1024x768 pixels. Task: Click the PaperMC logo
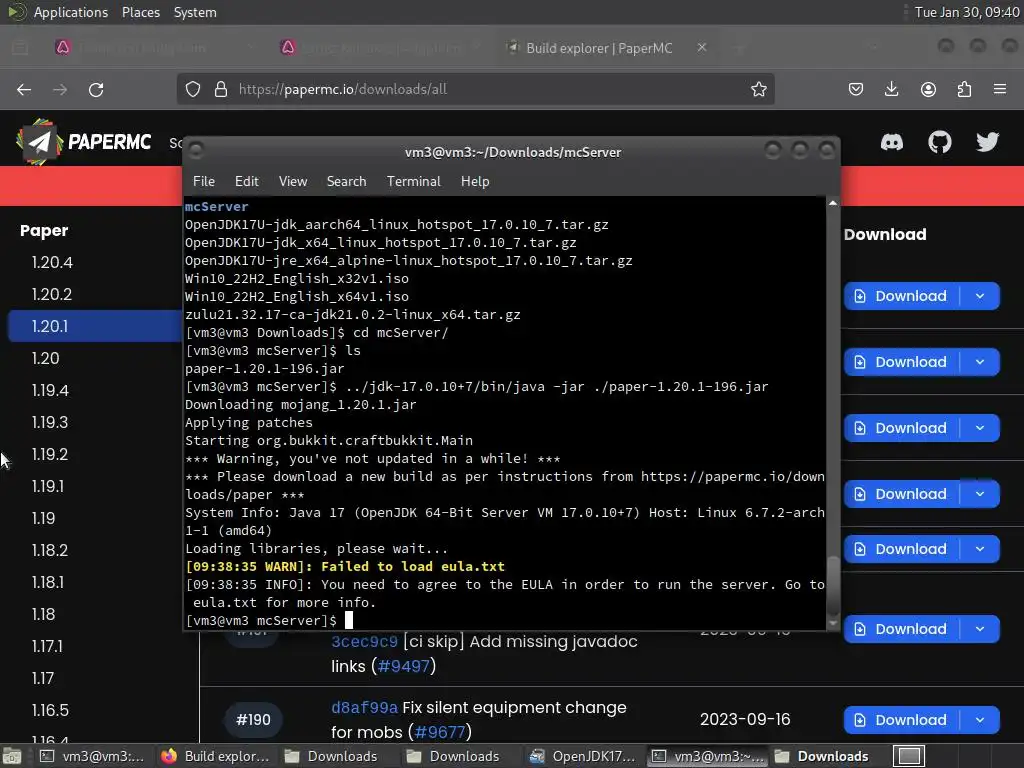[84, 142]
